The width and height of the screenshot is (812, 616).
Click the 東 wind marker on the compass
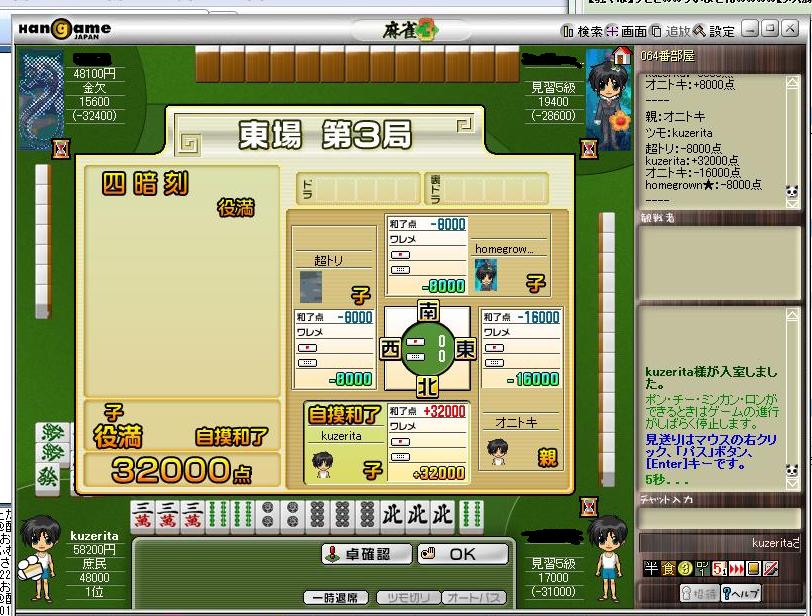click(465, 349)
